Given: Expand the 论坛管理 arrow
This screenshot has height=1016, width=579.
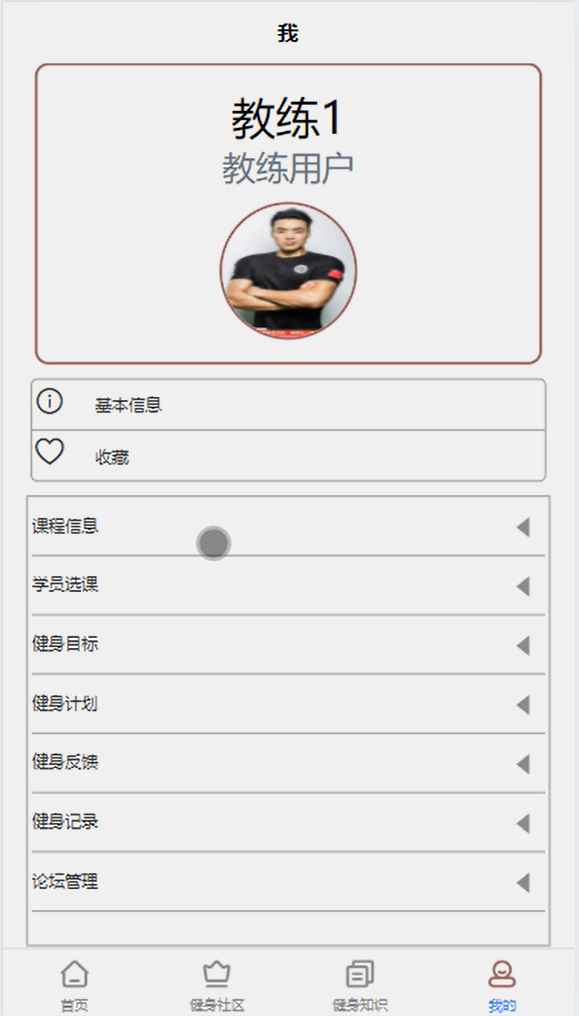Looking at the screenshot, I should click(523, 883).
